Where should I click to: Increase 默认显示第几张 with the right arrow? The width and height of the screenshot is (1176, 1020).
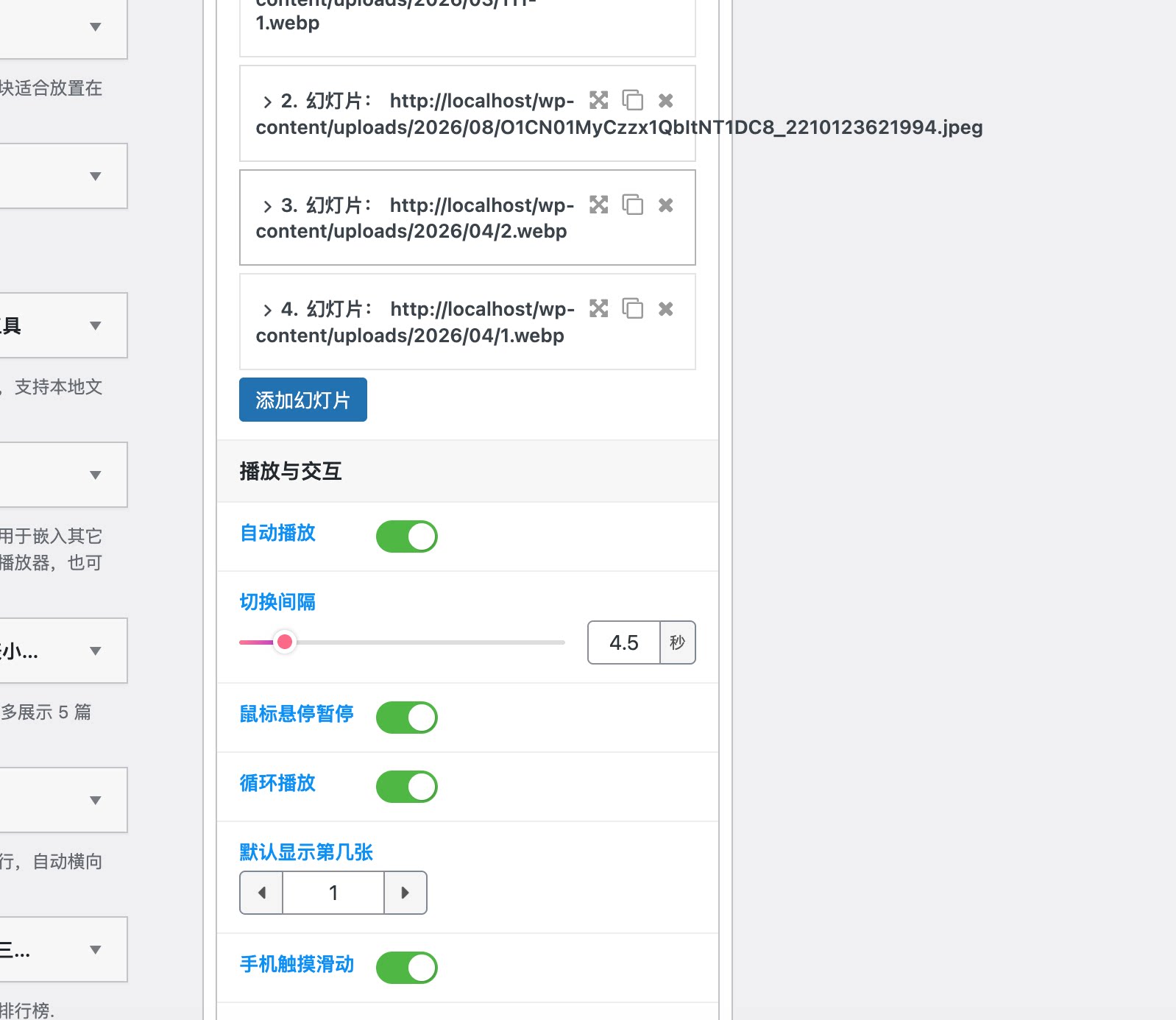[x=405, y=893]
